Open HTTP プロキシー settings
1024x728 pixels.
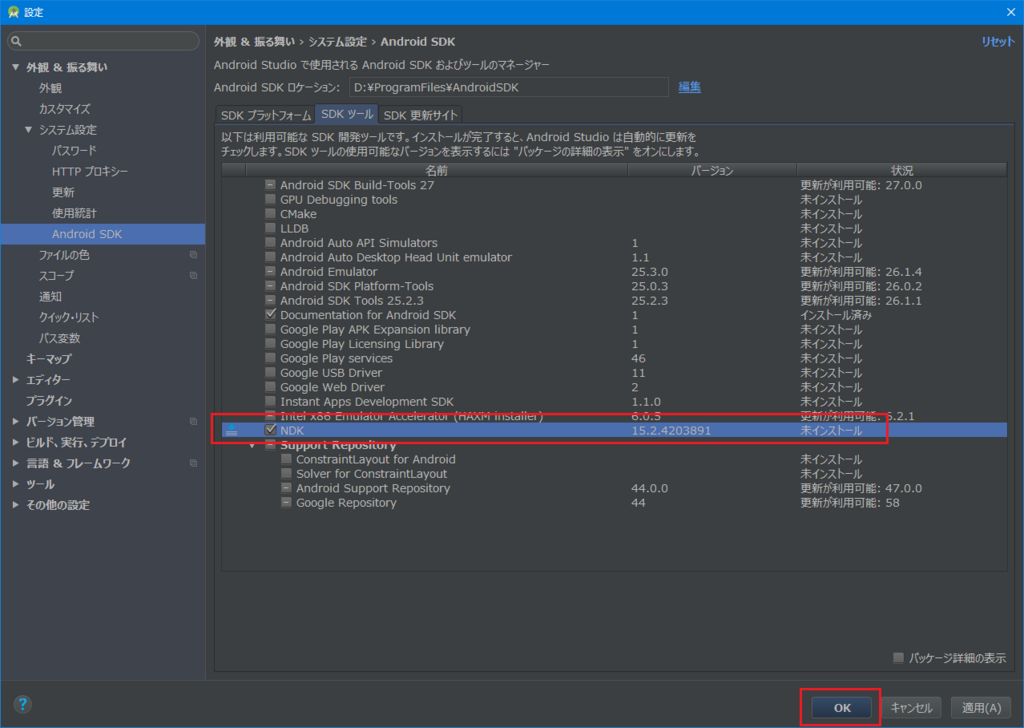click(x=90, y=171)
